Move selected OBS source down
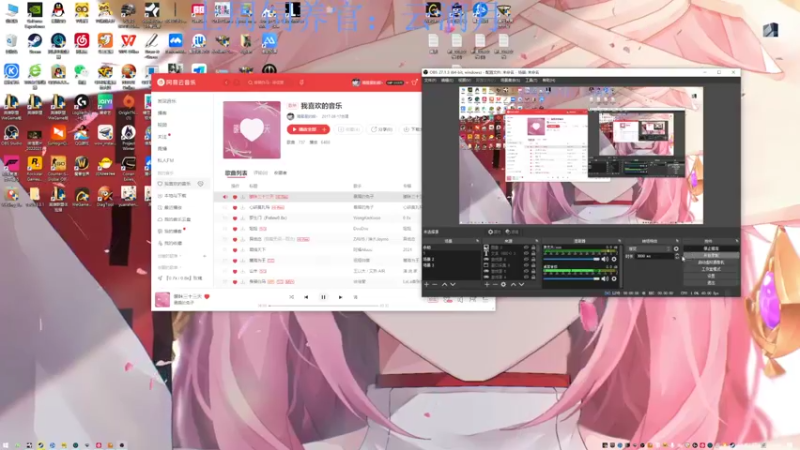This screenshot has width=800, height=450. point(521,285)
